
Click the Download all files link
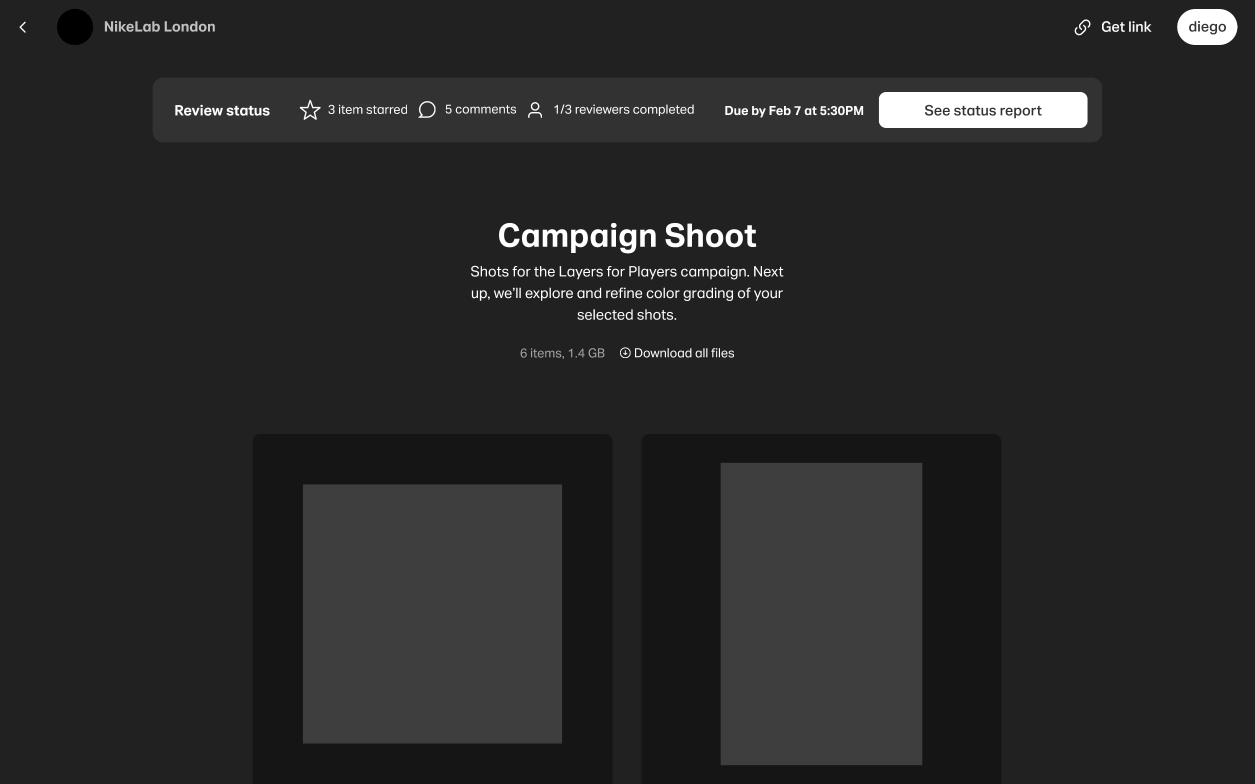tap(684, 353)
